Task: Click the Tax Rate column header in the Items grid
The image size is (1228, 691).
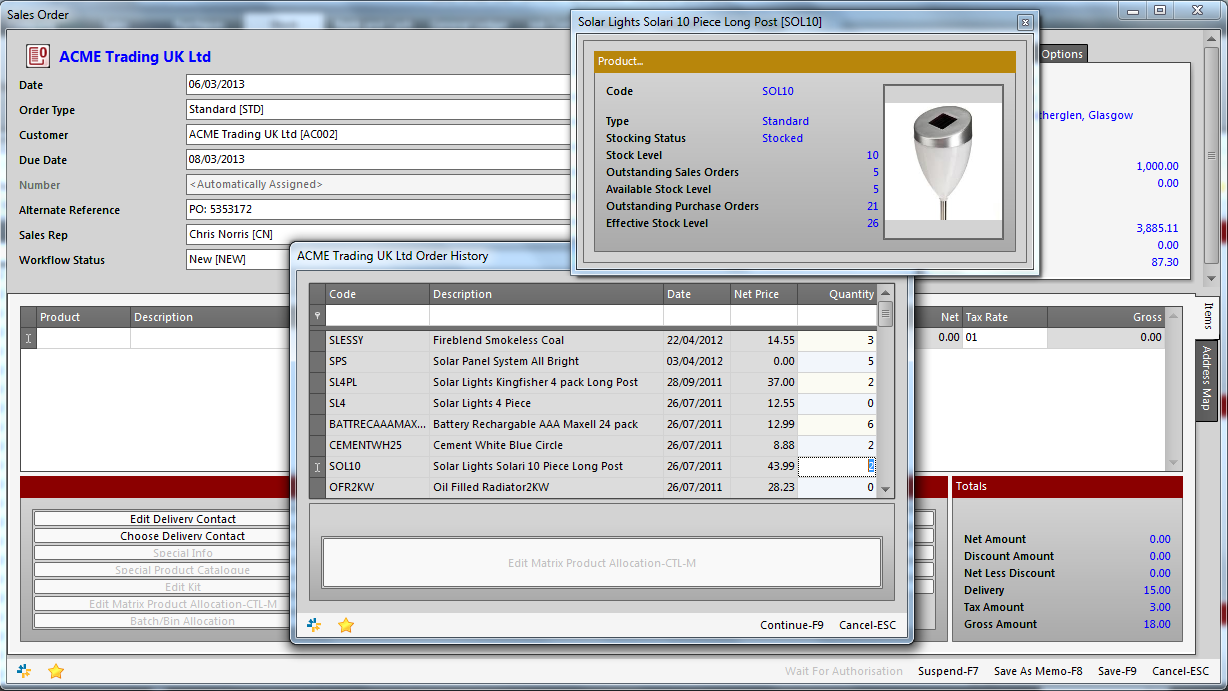Action: [x=1004, y=317]
